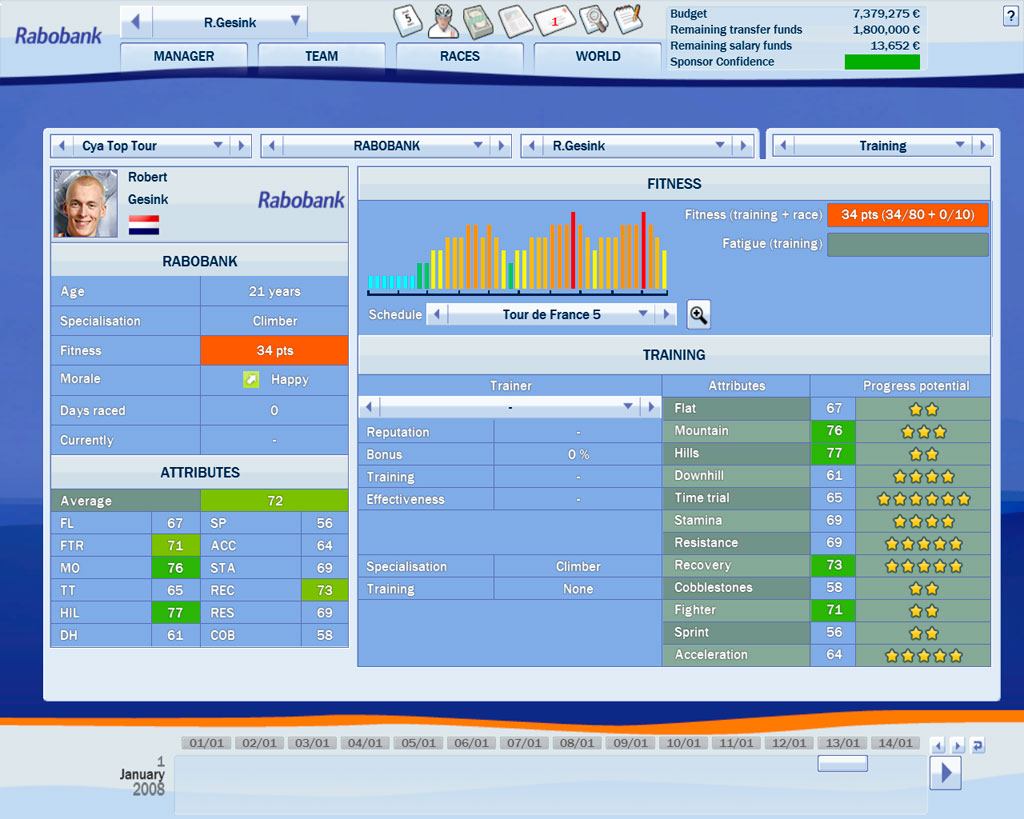This screenshot has width=1024, height=819.
Task: Click the scouting magnifier document icon
Action: (x=593, y=18)
